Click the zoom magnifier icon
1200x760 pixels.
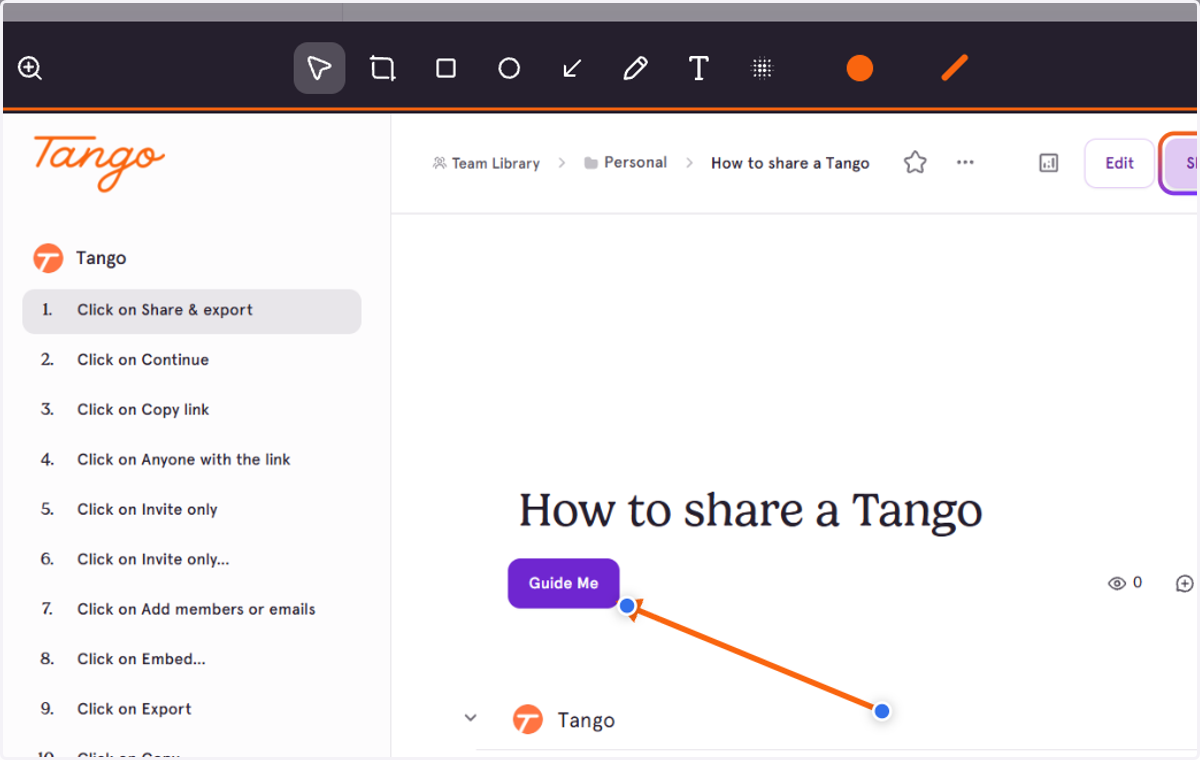click(30, 69)
